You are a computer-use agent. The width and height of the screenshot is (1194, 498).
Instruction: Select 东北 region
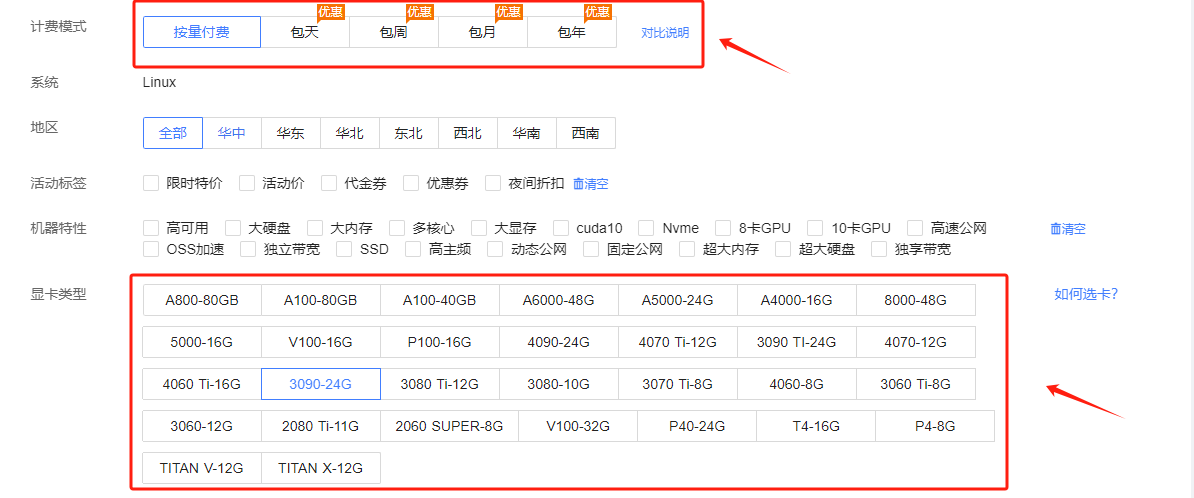[409, 133]
